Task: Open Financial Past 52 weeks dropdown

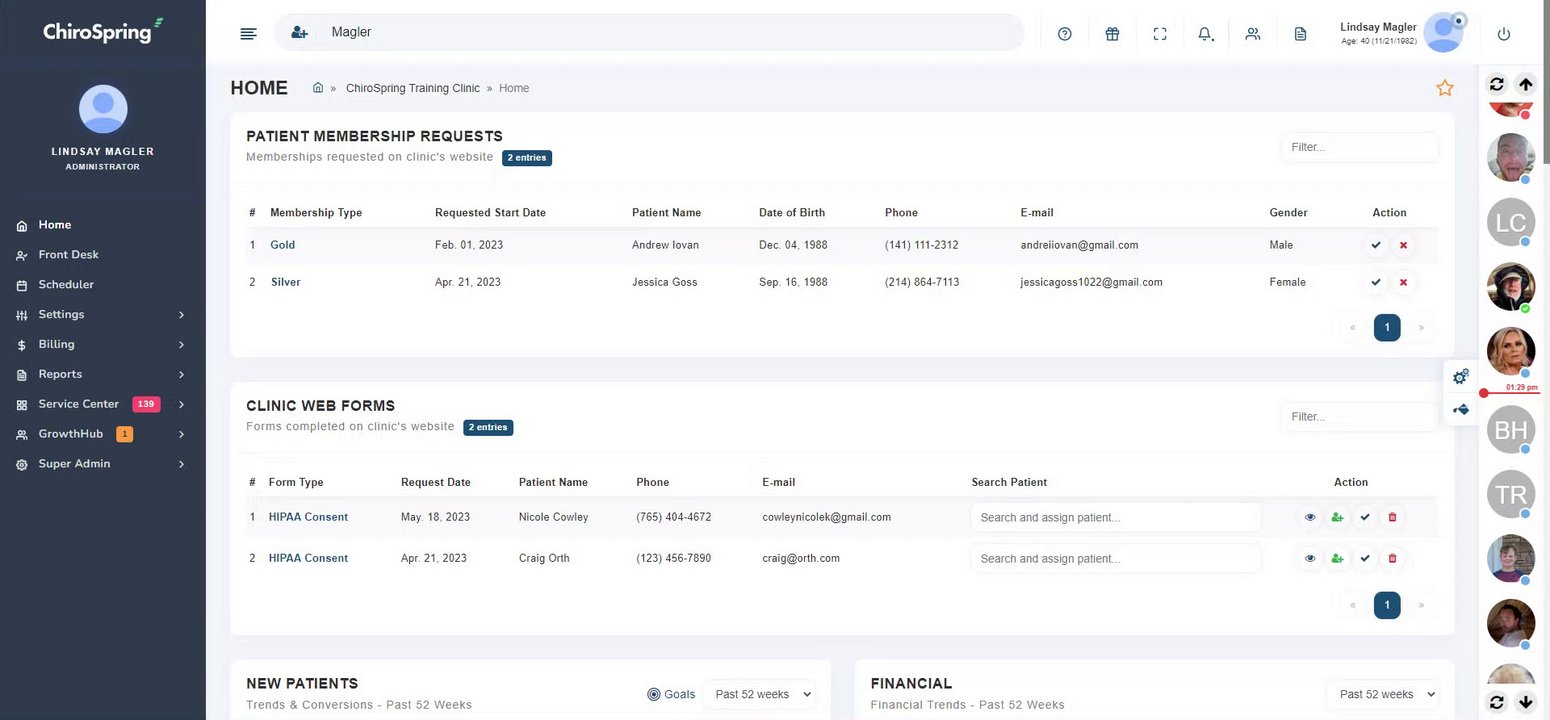Action: point(1383,694)
